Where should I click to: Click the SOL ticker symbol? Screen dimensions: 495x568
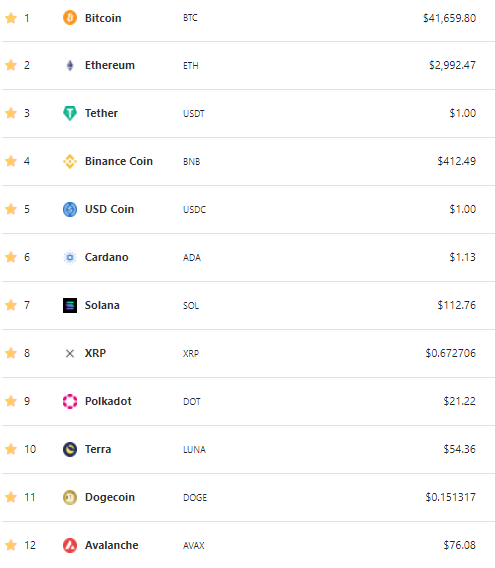191,306
